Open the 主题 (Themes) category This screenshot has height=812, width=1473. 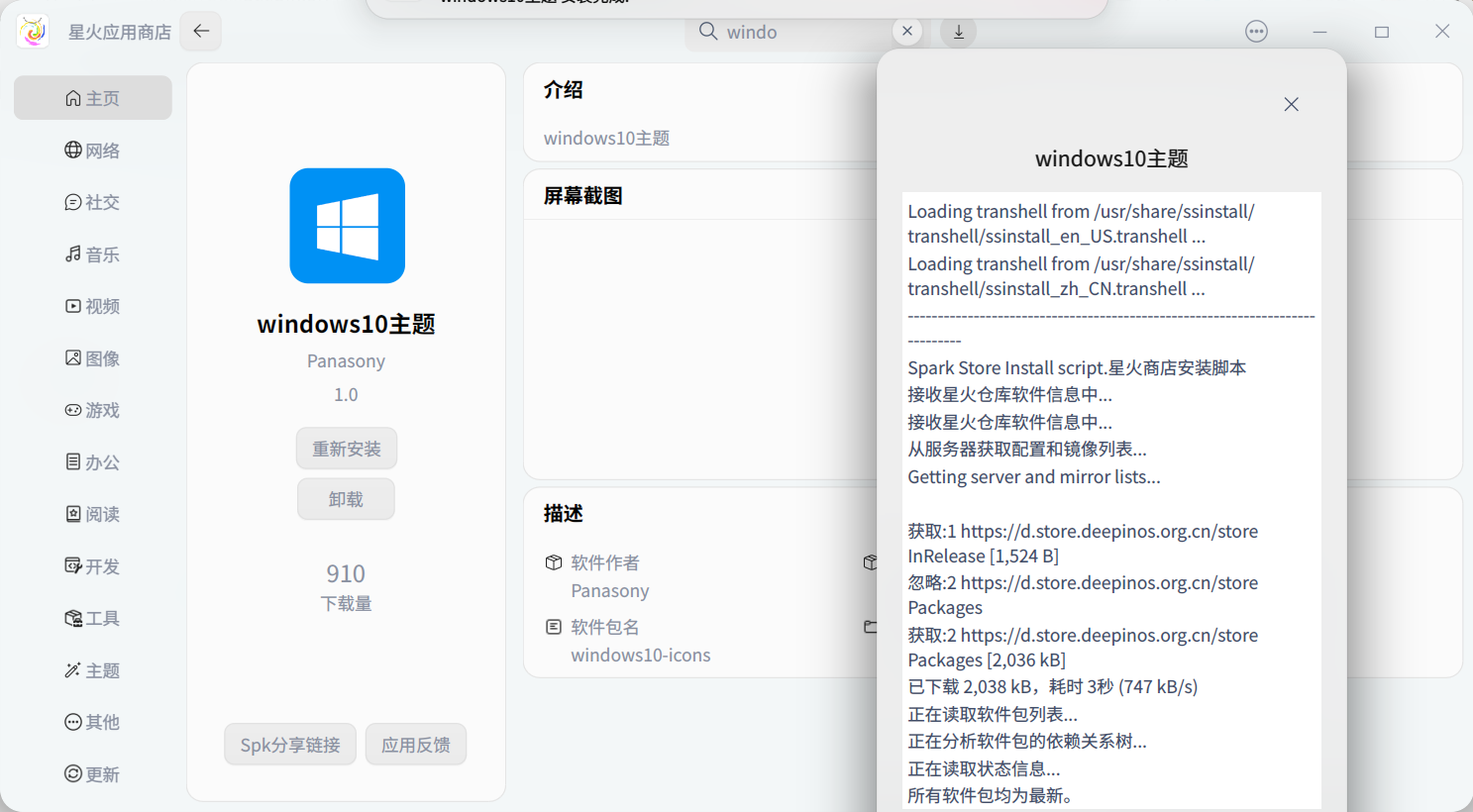[92, 669]
